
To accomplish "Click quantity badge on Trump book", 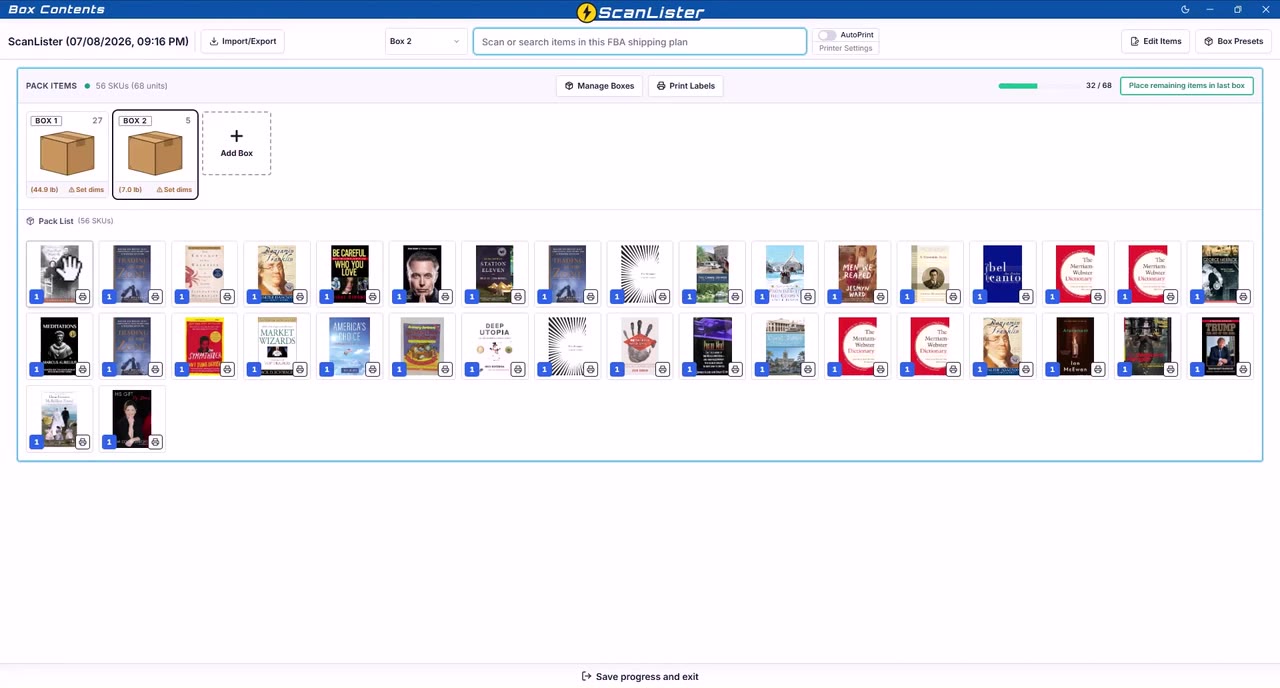I will point(1198,369).
